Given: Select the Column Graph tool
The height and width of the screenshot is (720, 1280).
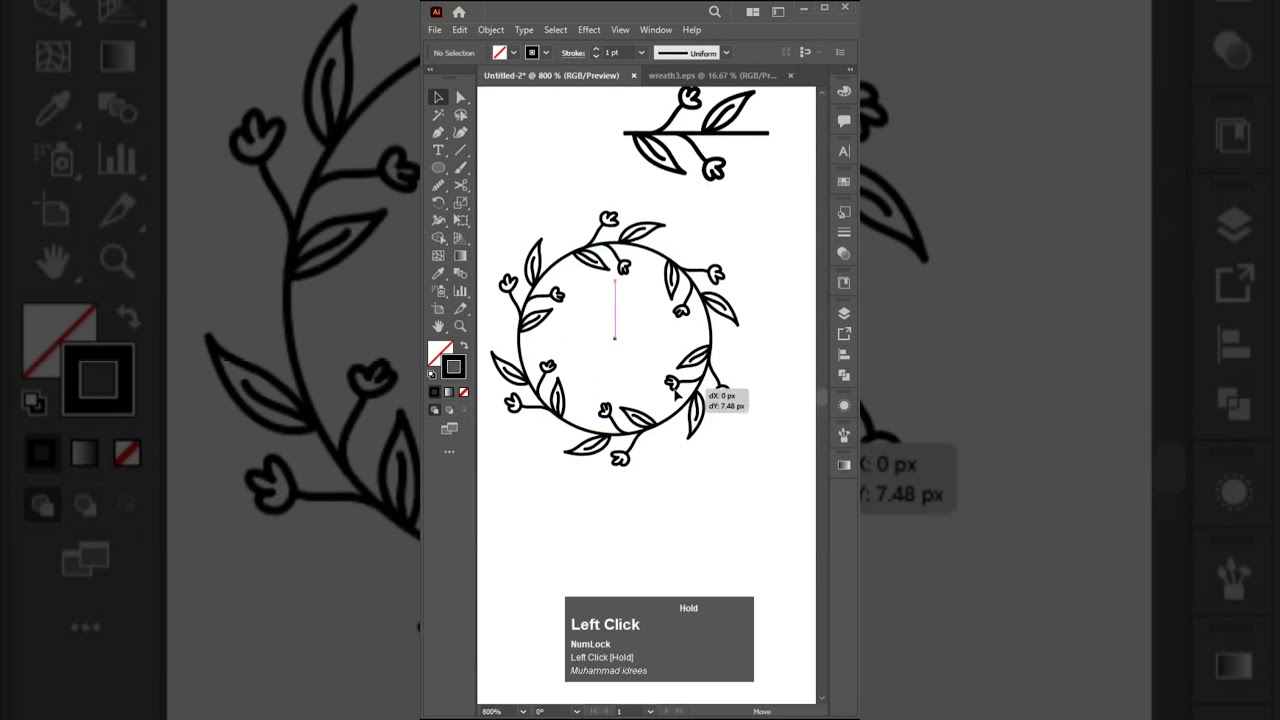Looking at the screenshot, I should pos(461,291).
